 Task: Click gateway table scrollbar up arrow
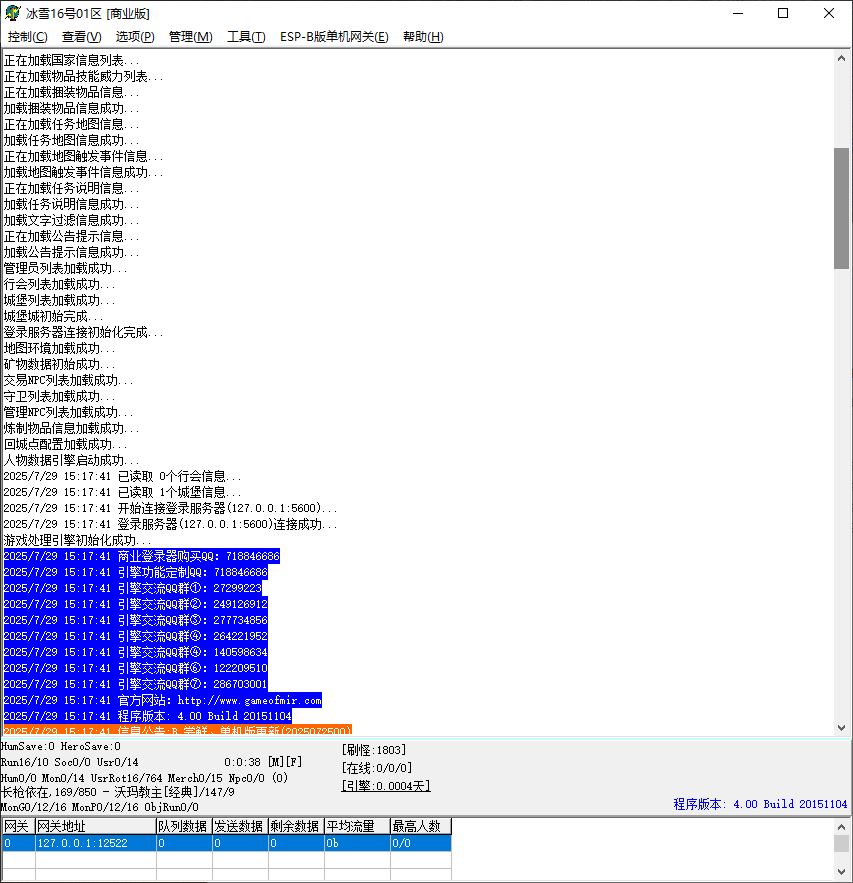pos(841,827)
